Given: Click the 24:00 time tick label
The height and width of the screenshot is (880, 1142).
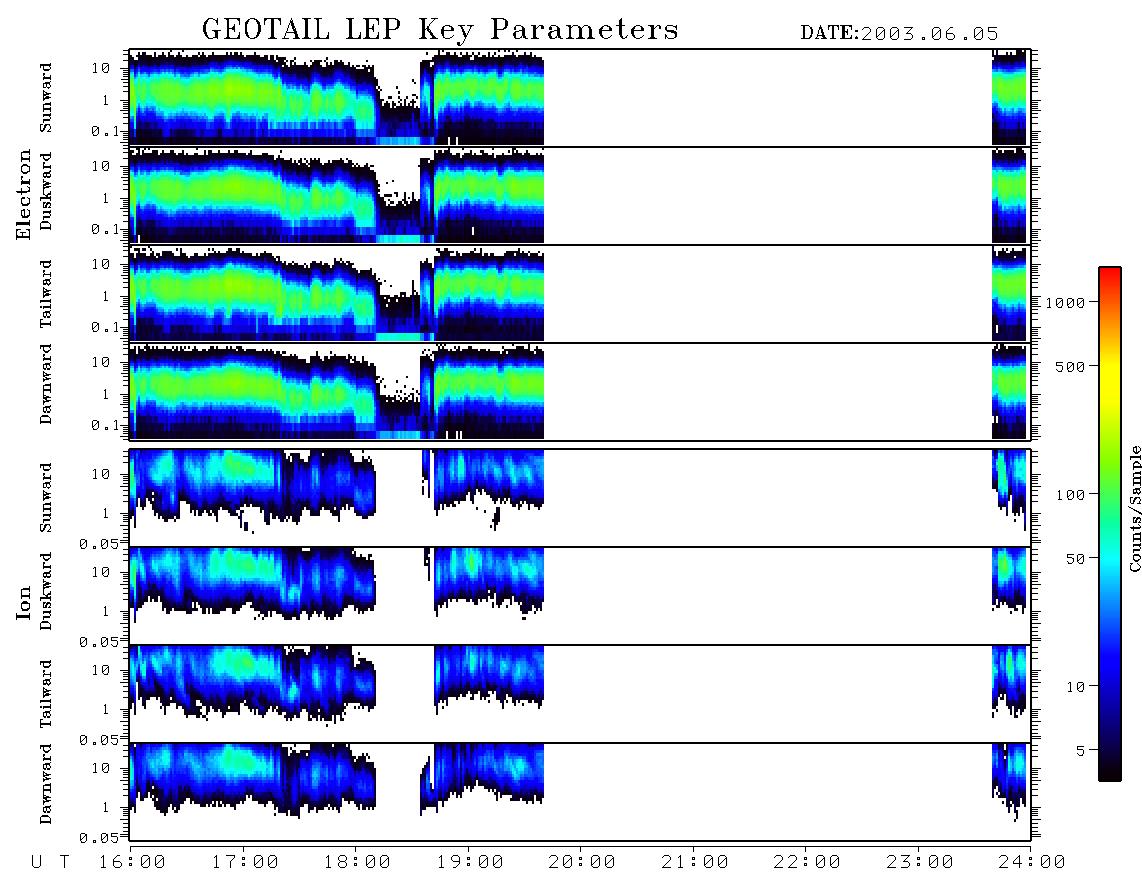Looking at the screenshot, I should (1032, 863).
